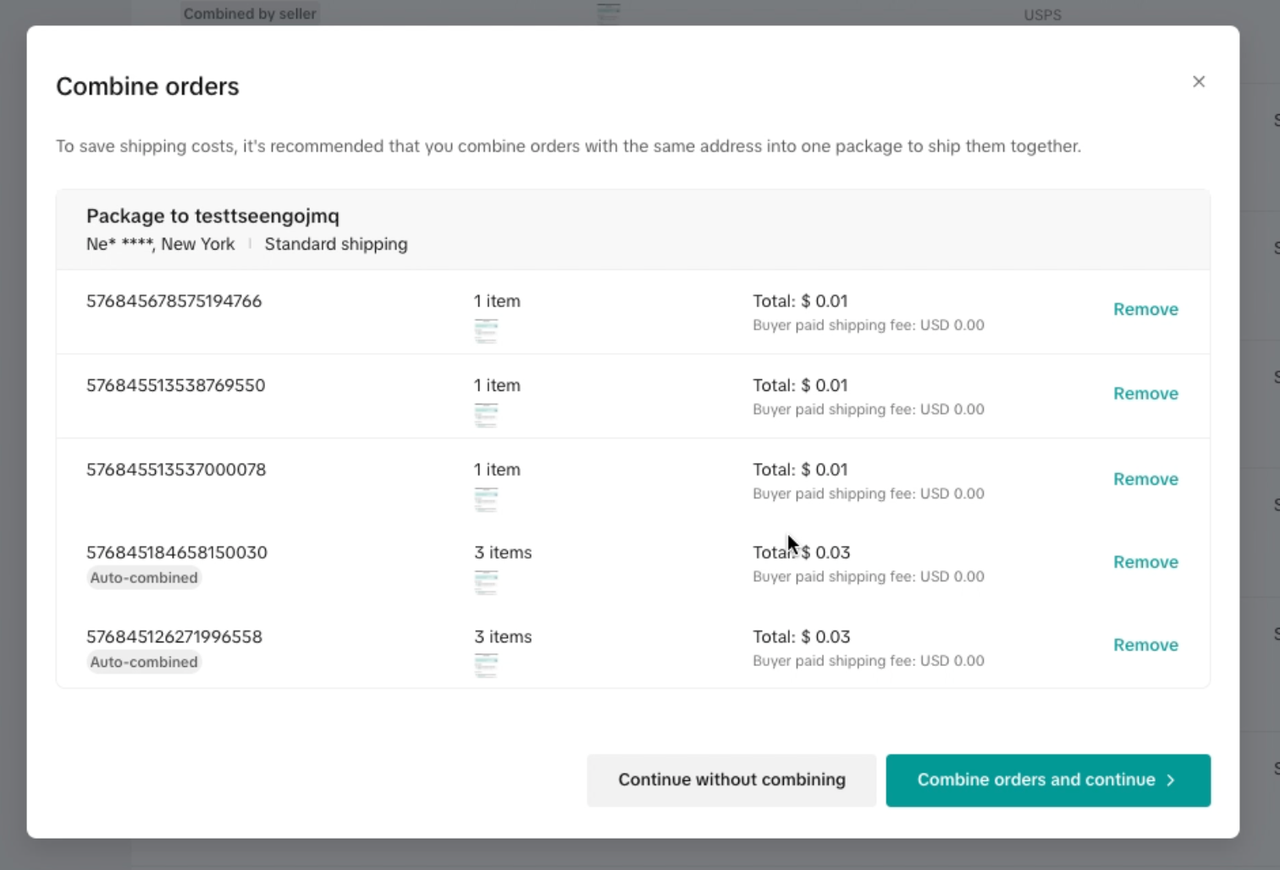Remove order 576845513537000078 from package
Image resolution: width=1280 pixels, height=870 pixels.
click(x=1145, y=479)
